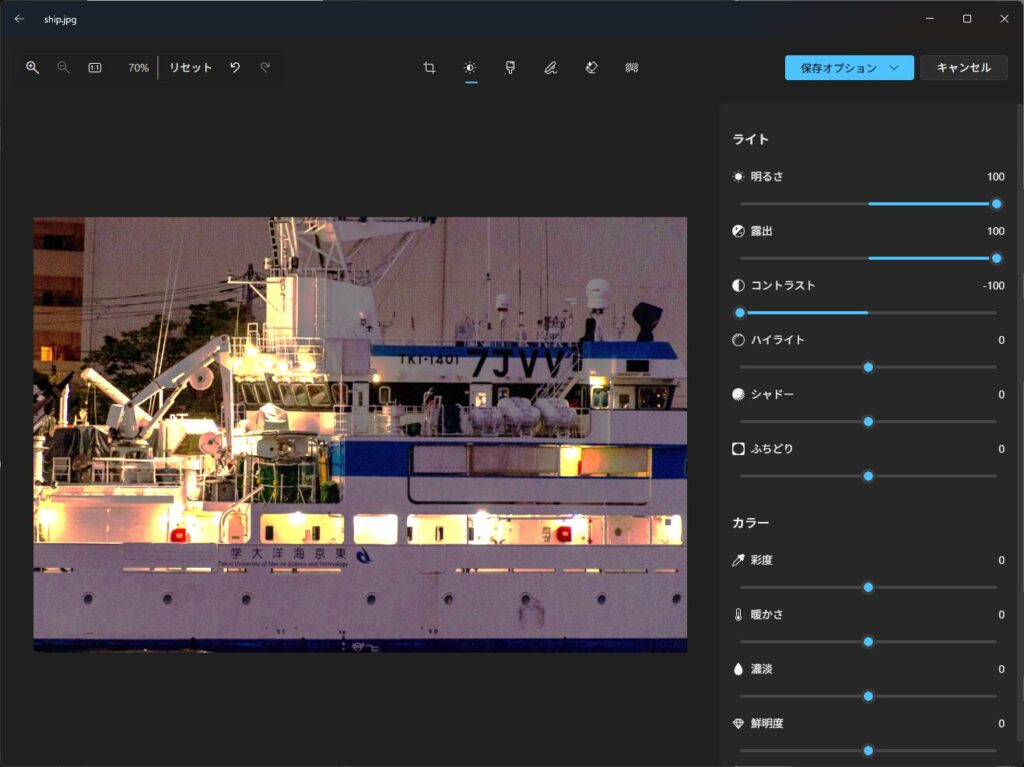
Task: Click the 鮮明度 slider handle
Action: [868, 751]
